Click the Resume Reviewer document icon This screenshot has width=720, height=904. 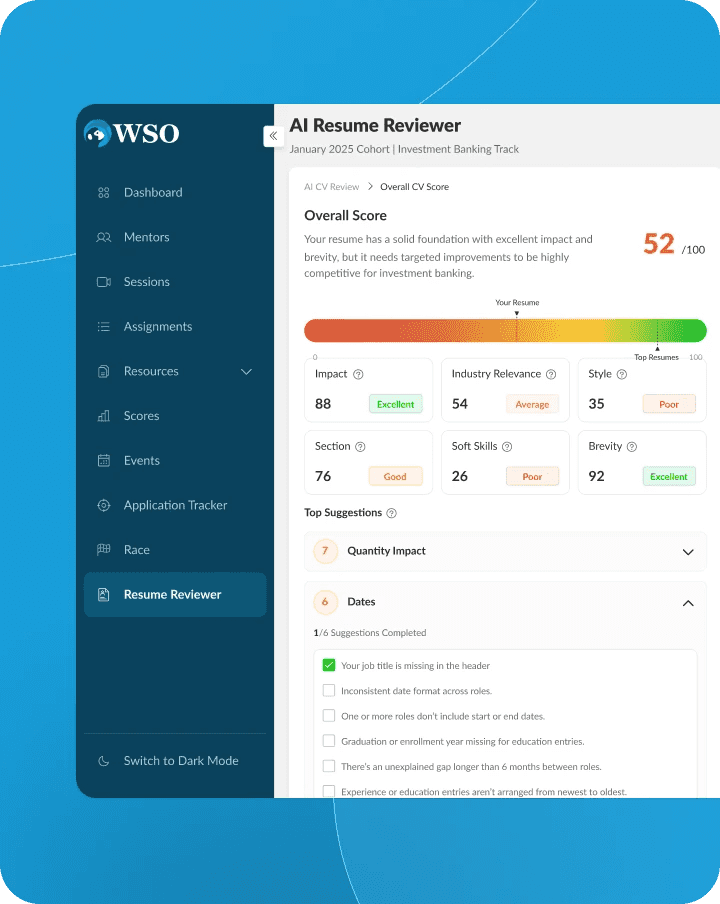104,594
